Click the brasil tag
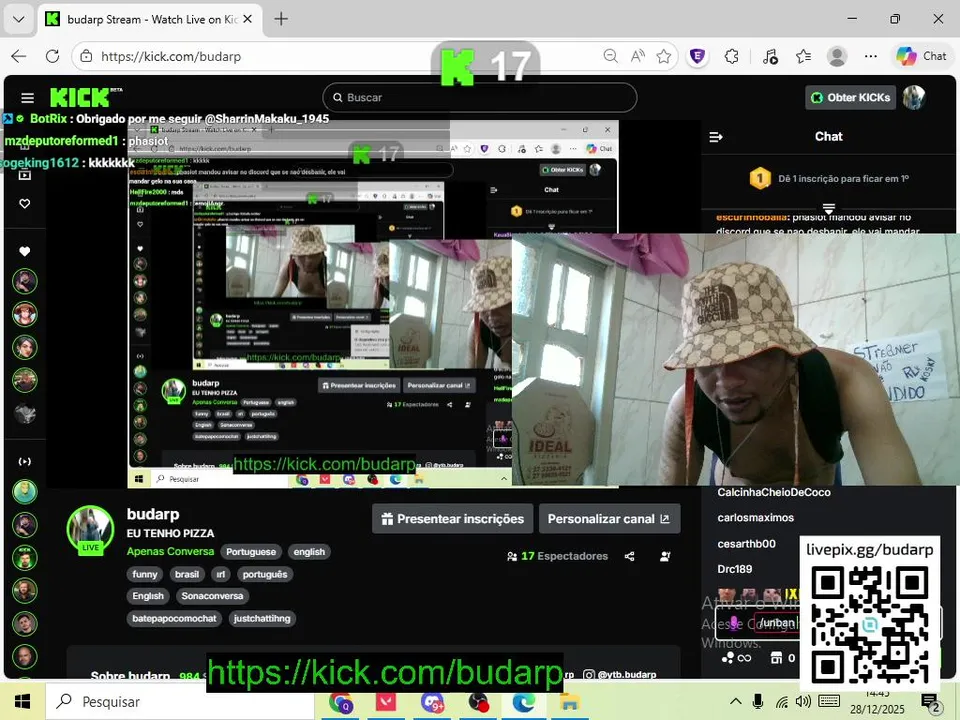The width and height of the screenshot is (960, 720). [x=187, y=574]
